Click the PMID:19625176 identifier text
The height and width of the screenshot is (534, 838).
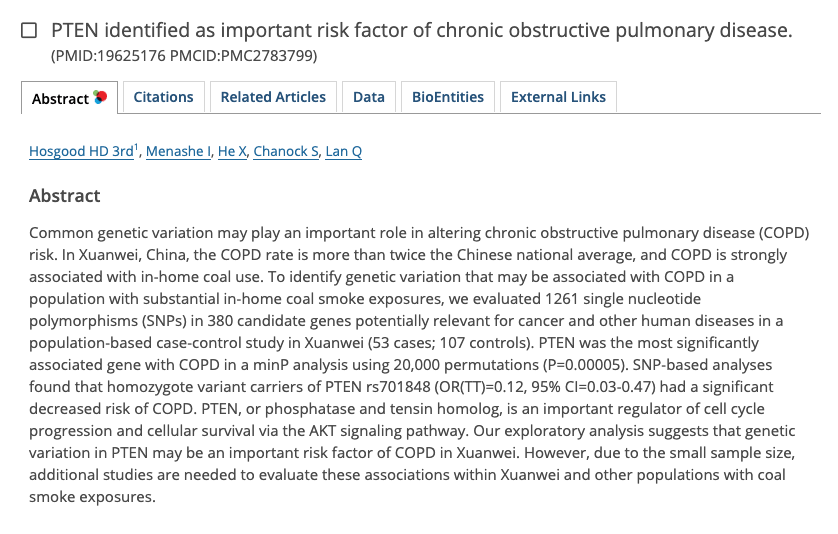[109, 56]
